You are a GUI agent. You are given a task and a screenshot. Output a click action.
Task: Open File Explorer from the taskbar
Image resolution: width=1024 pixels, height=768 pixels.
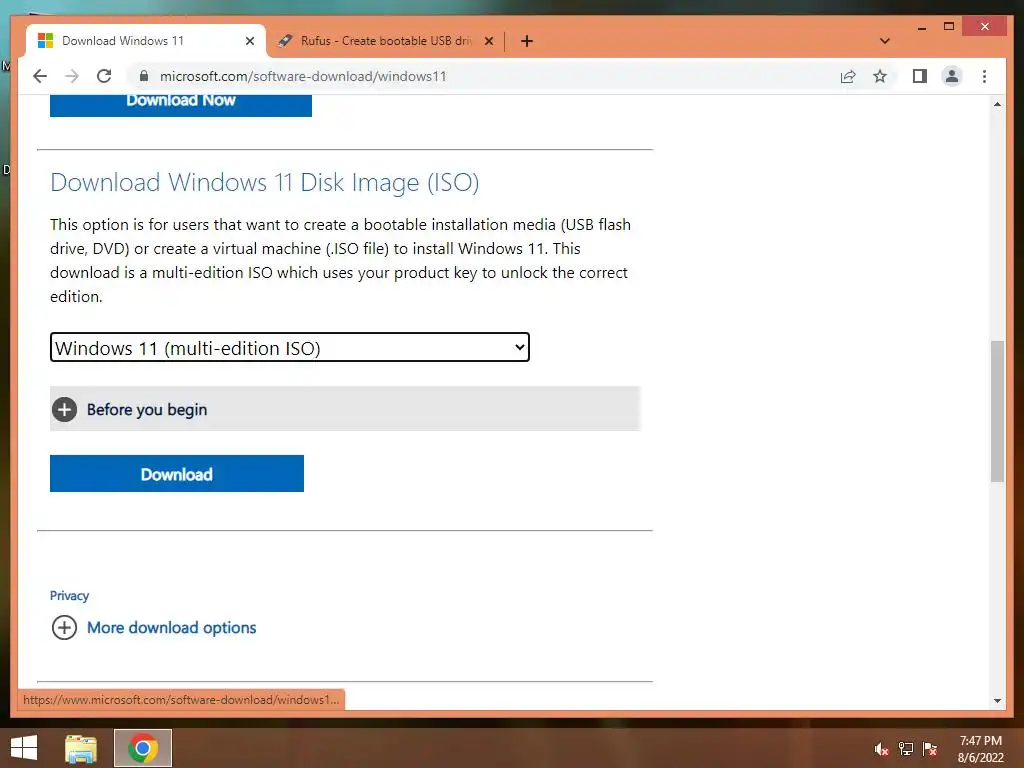point(81,748)
